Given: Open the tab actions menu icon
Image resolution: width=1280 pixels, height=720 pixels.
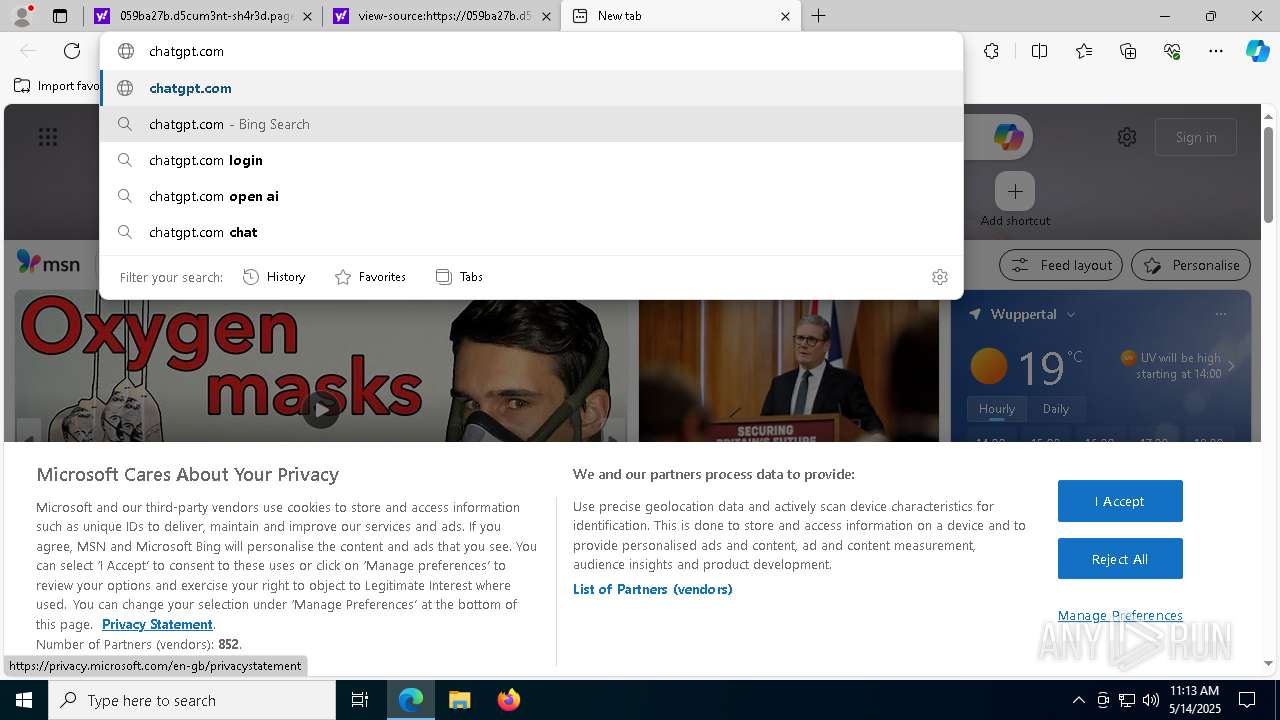Looking at the screenshot, I should pyautogui.click(x=60, y=16).
